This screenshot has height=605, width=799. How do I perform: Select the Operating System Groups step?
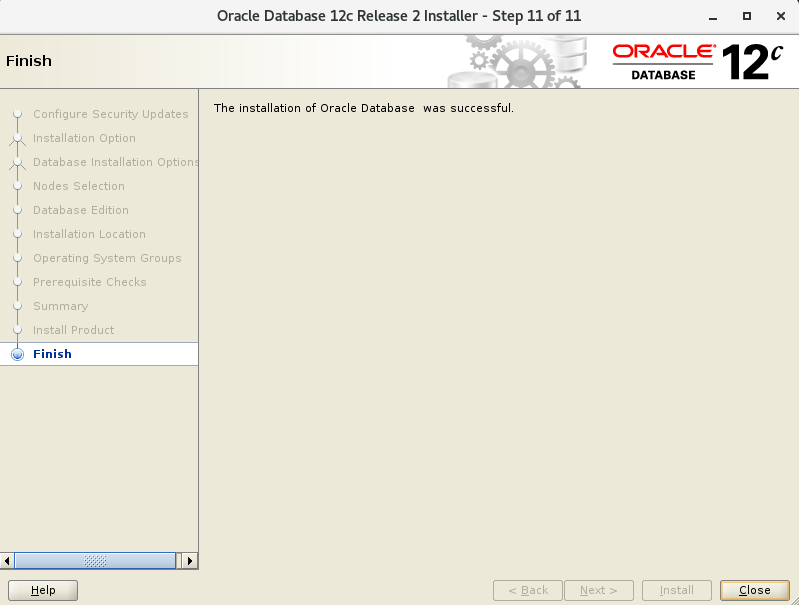[x=107, y=258]
